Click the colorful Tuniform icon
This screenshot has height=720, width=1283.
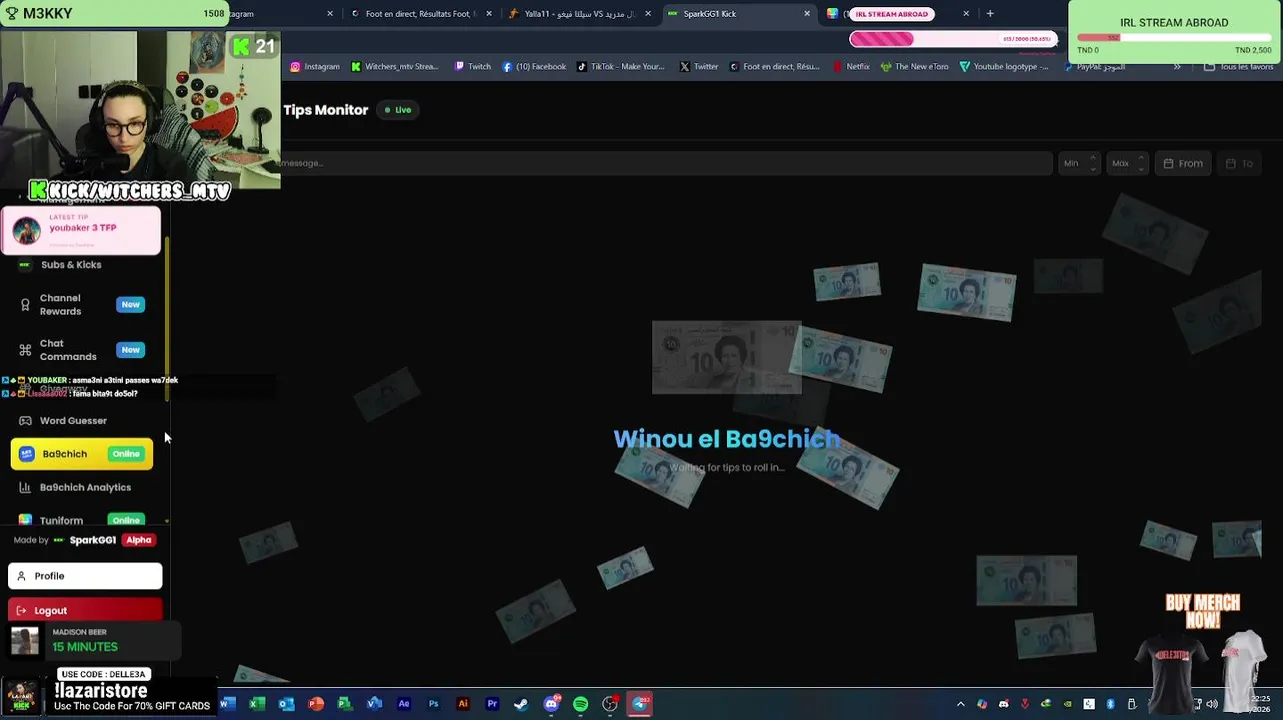pyautogui.click(x=25, y=520)
